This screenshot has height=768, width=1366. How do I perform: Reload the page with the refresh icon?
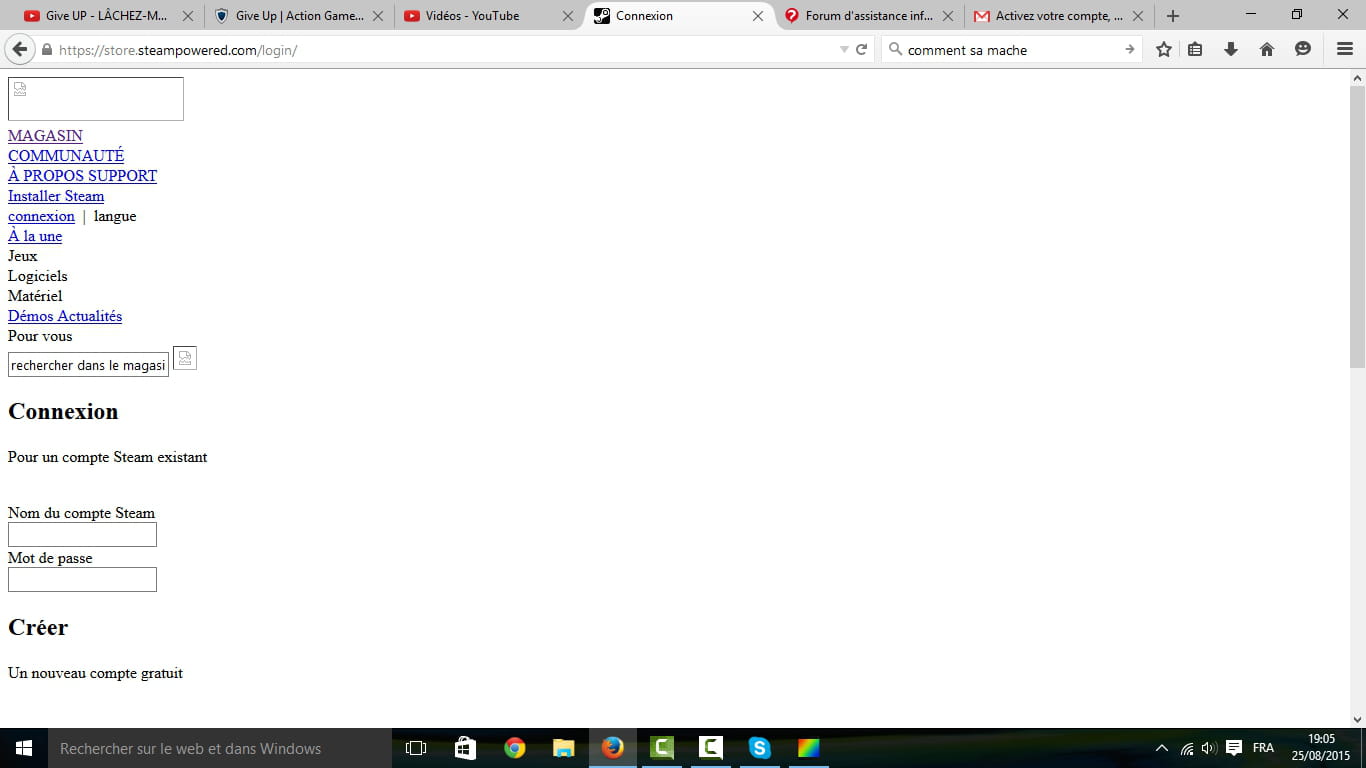(x=861, y=49)
